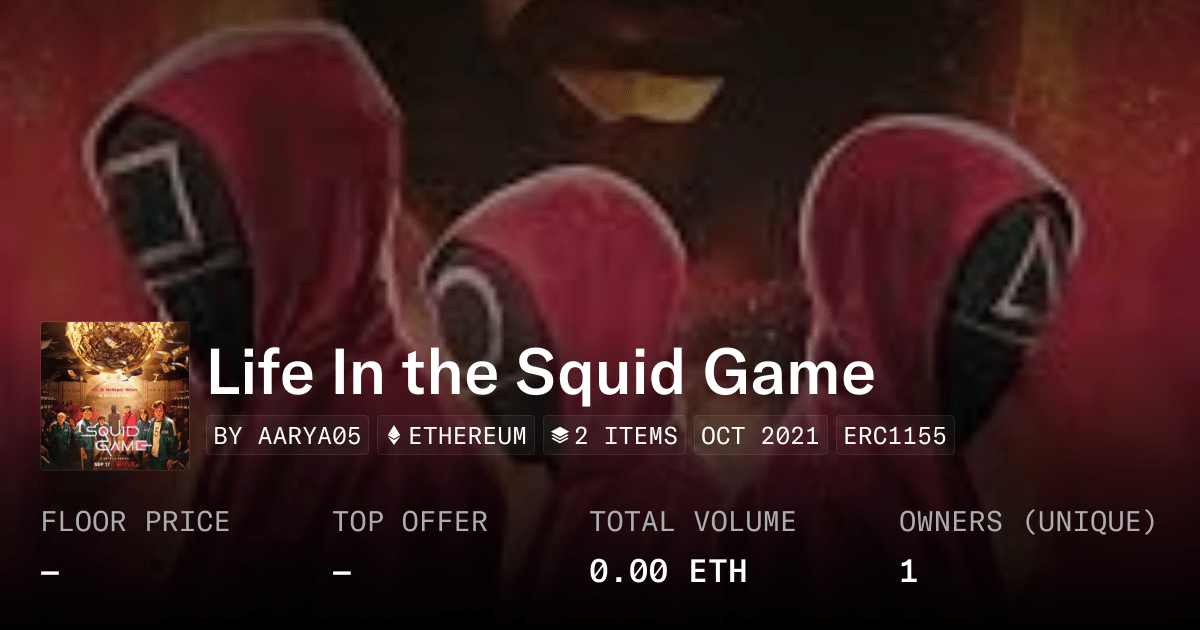Click the TOP OFFER label

[x=410, y=522]
